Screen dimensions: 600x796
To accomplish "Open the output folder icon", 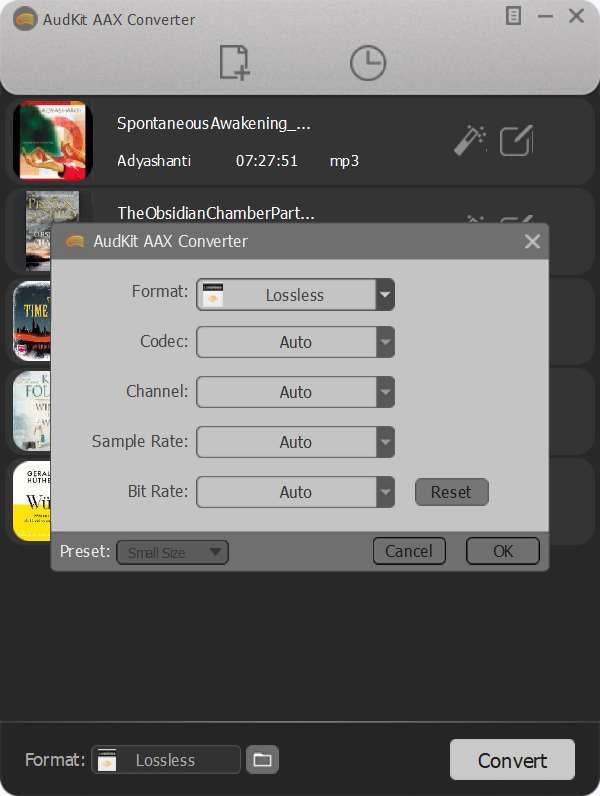I will coord(262,760).
